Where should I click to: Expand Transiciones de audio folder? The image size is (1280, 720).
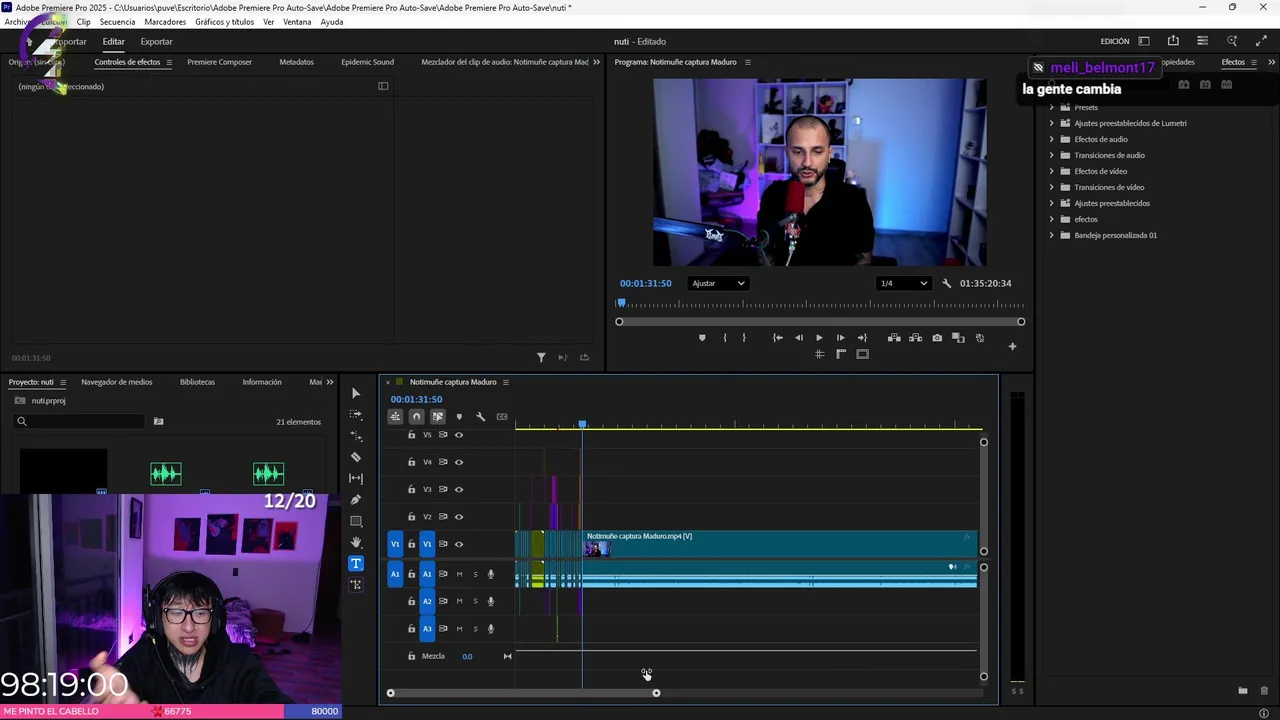(x=1051, y=155)
